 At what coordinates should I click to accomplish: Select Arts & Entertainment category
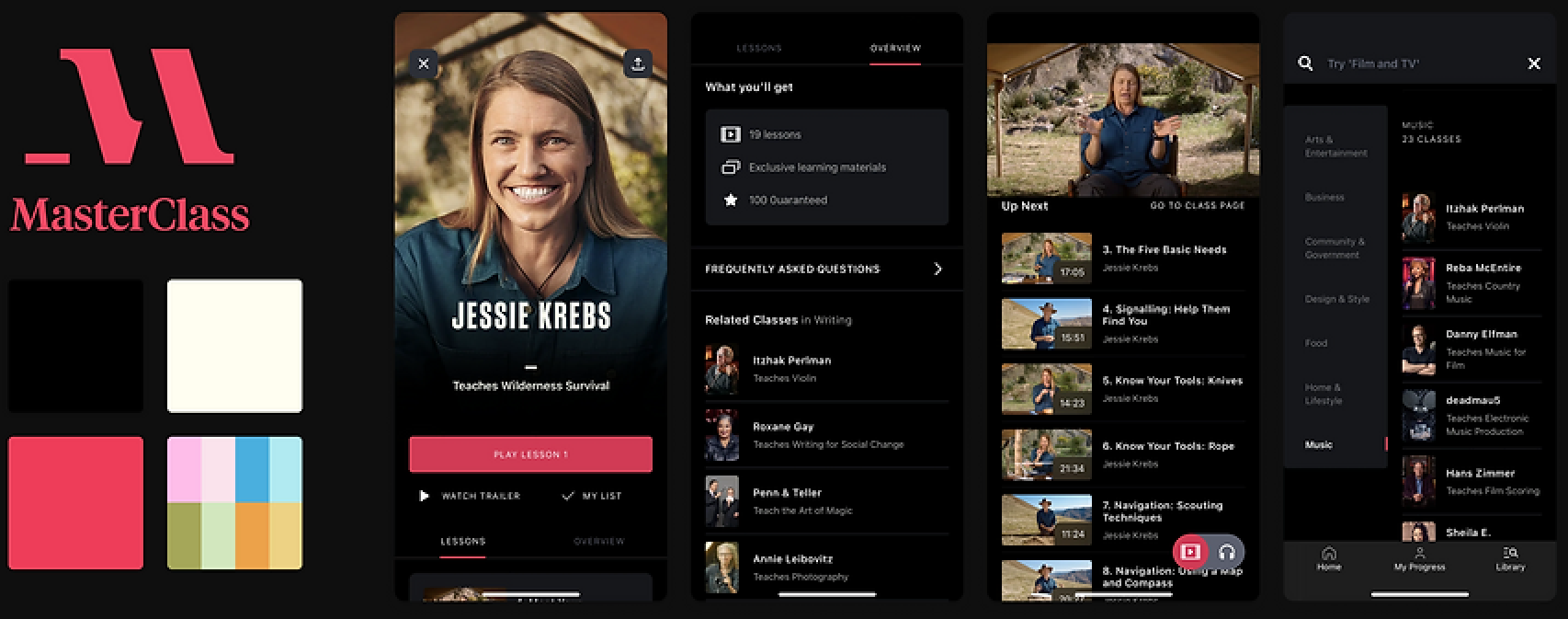pos(1336,146)
